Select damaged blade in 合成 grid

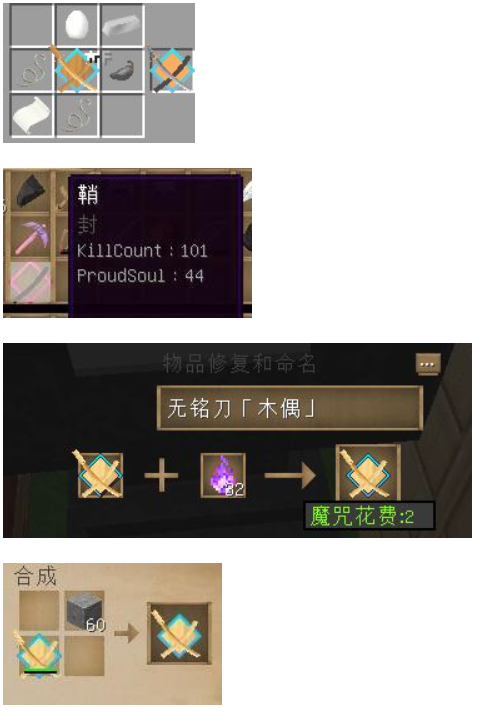point(39,655)
